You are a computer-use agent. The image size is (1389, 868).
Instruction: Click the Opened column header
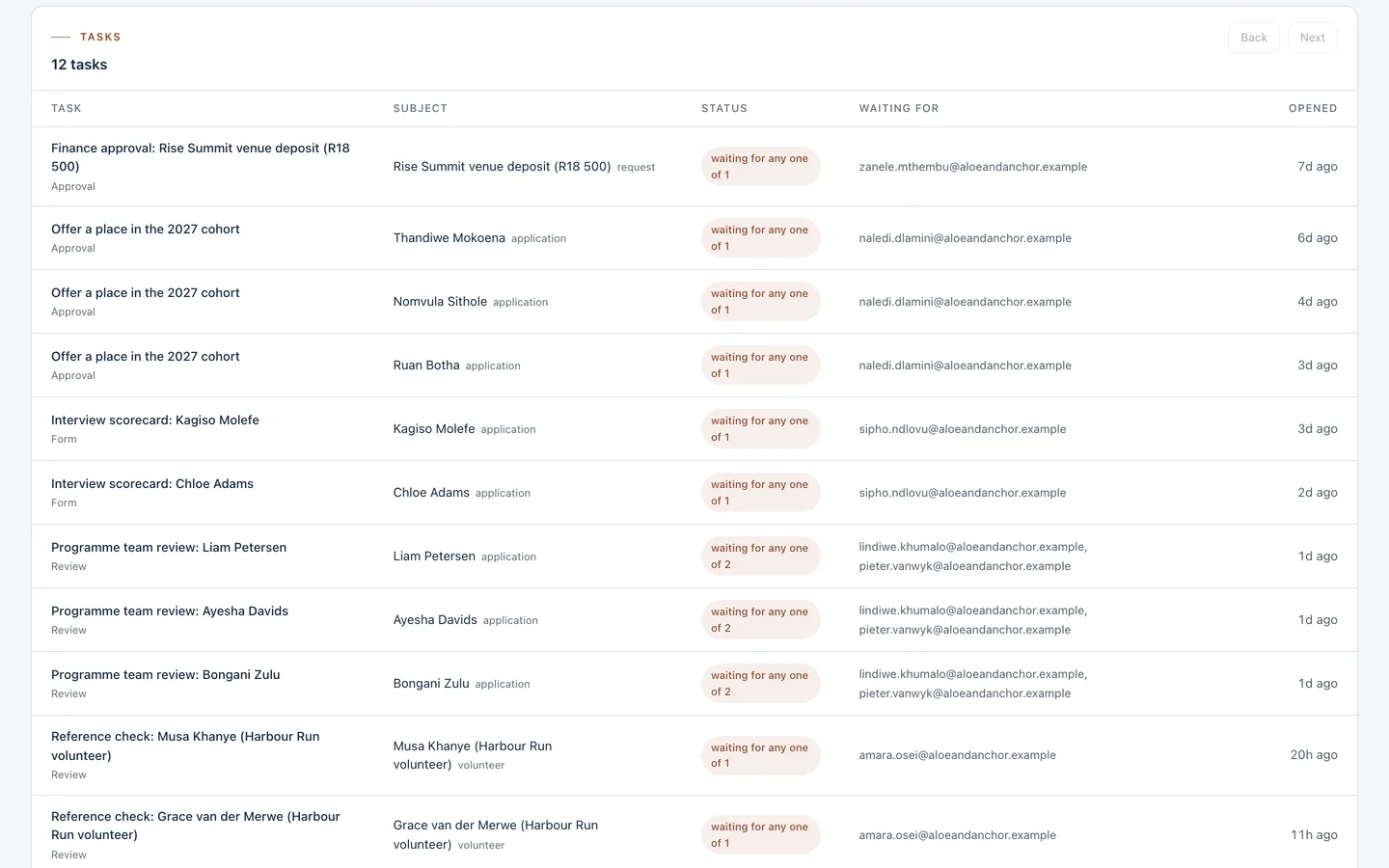coord(1313,109)
